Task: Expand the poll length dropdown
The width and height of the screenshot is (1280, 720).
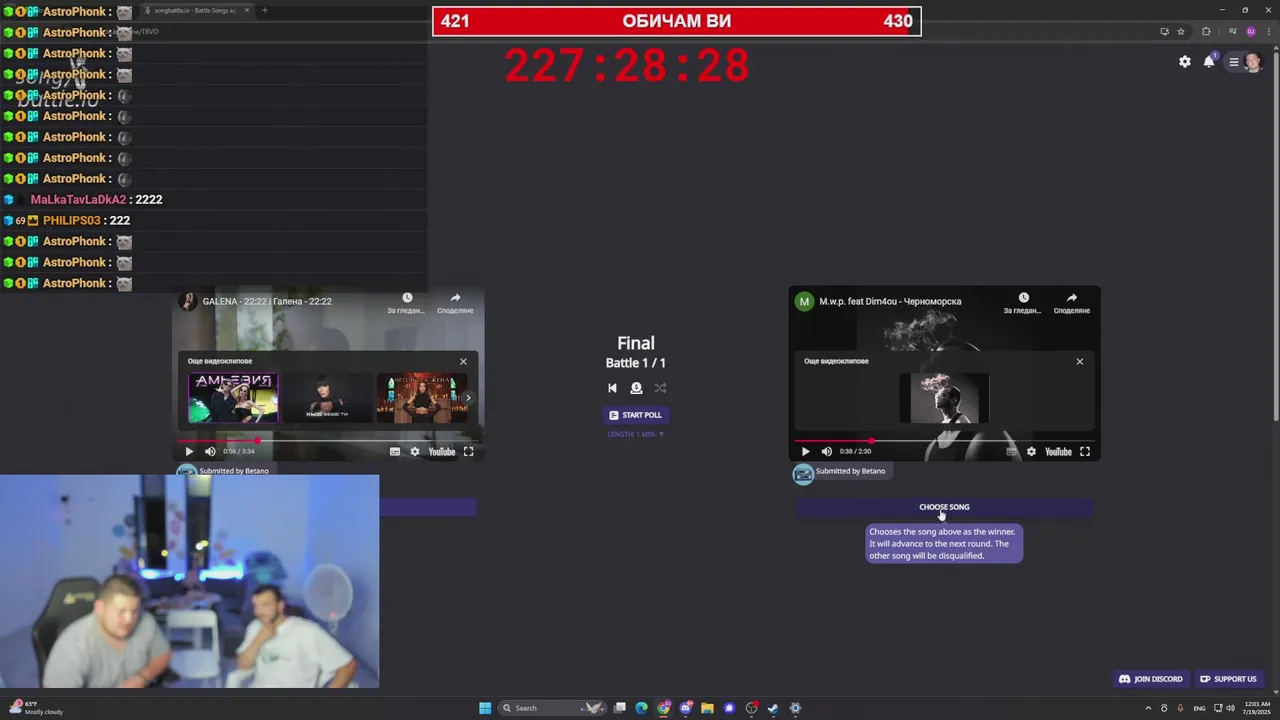Action: pyautogui.click(x=636, y=434)
